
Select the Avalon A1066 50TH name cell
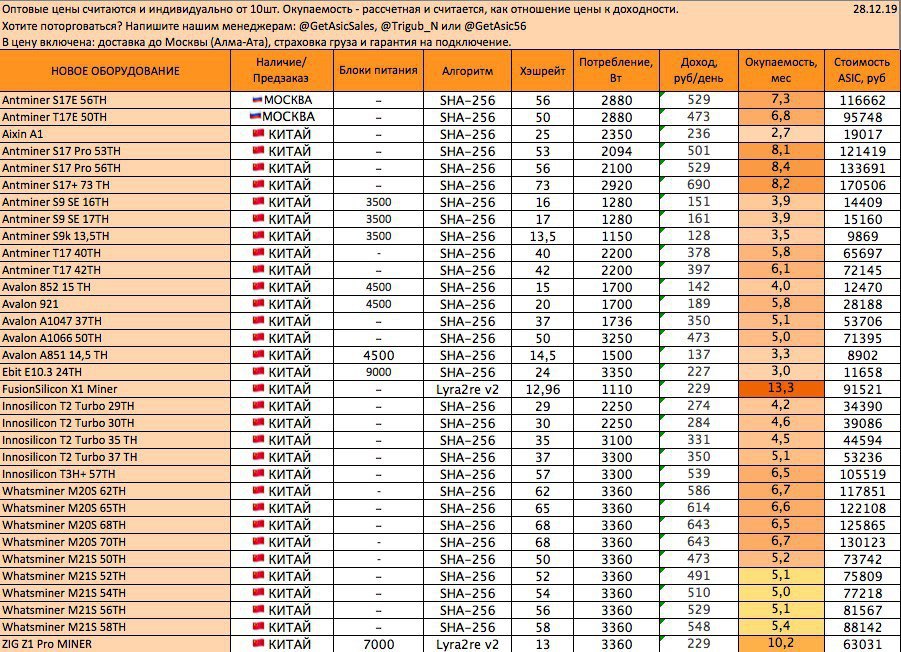(115, 338)
